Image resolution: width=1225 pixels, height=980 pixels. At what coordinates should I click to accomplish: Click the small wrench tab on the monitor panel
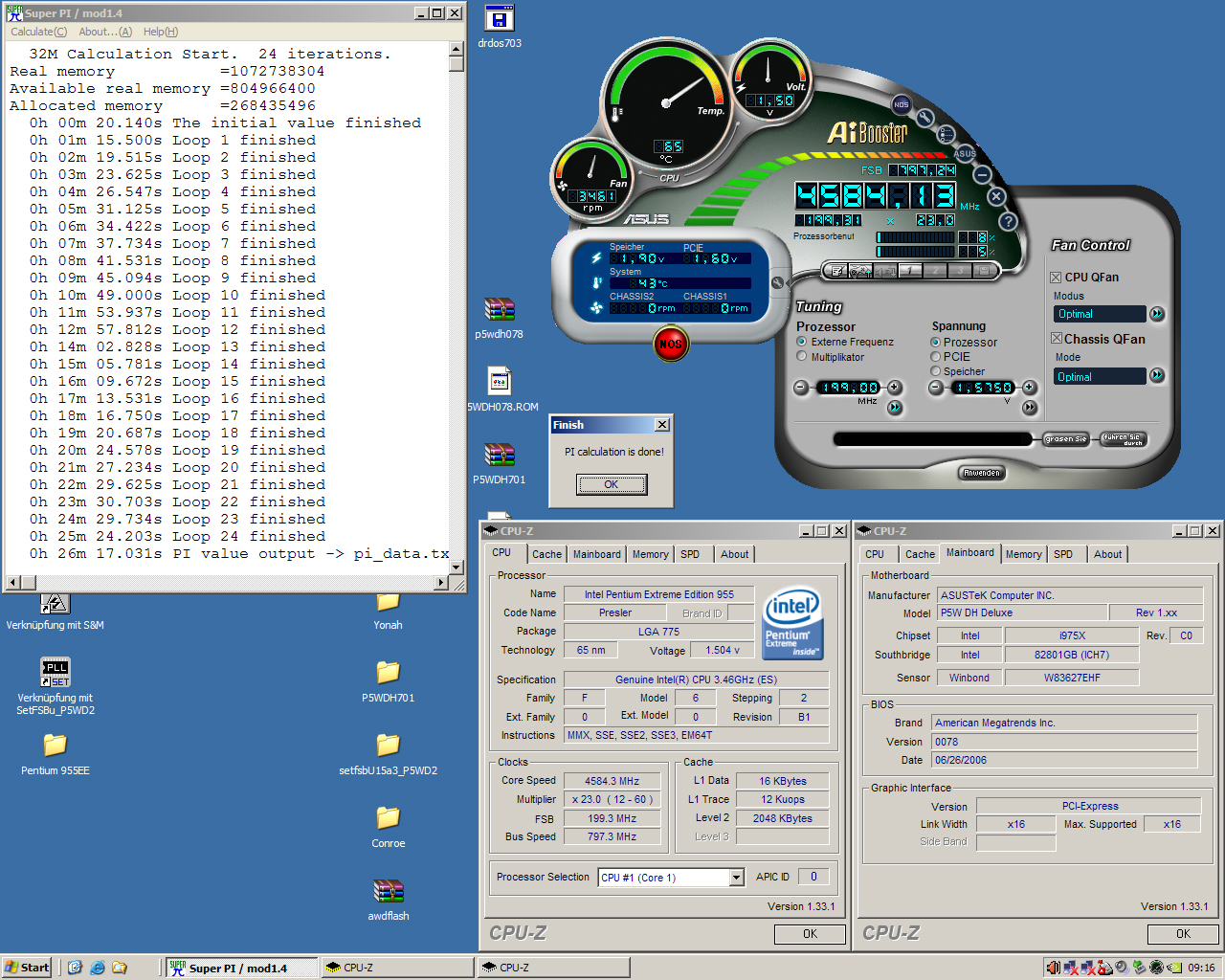pos(777,283)
